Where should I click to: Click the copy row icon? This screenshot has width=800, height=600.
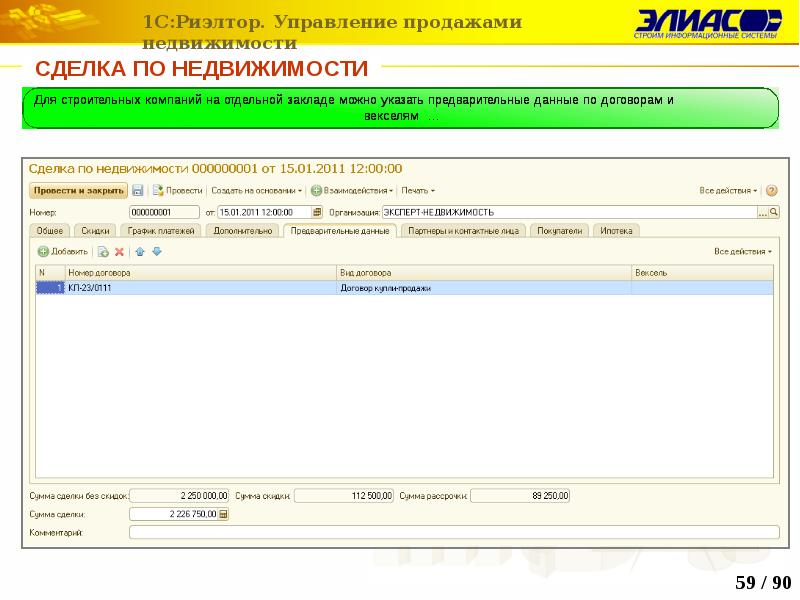103,252
